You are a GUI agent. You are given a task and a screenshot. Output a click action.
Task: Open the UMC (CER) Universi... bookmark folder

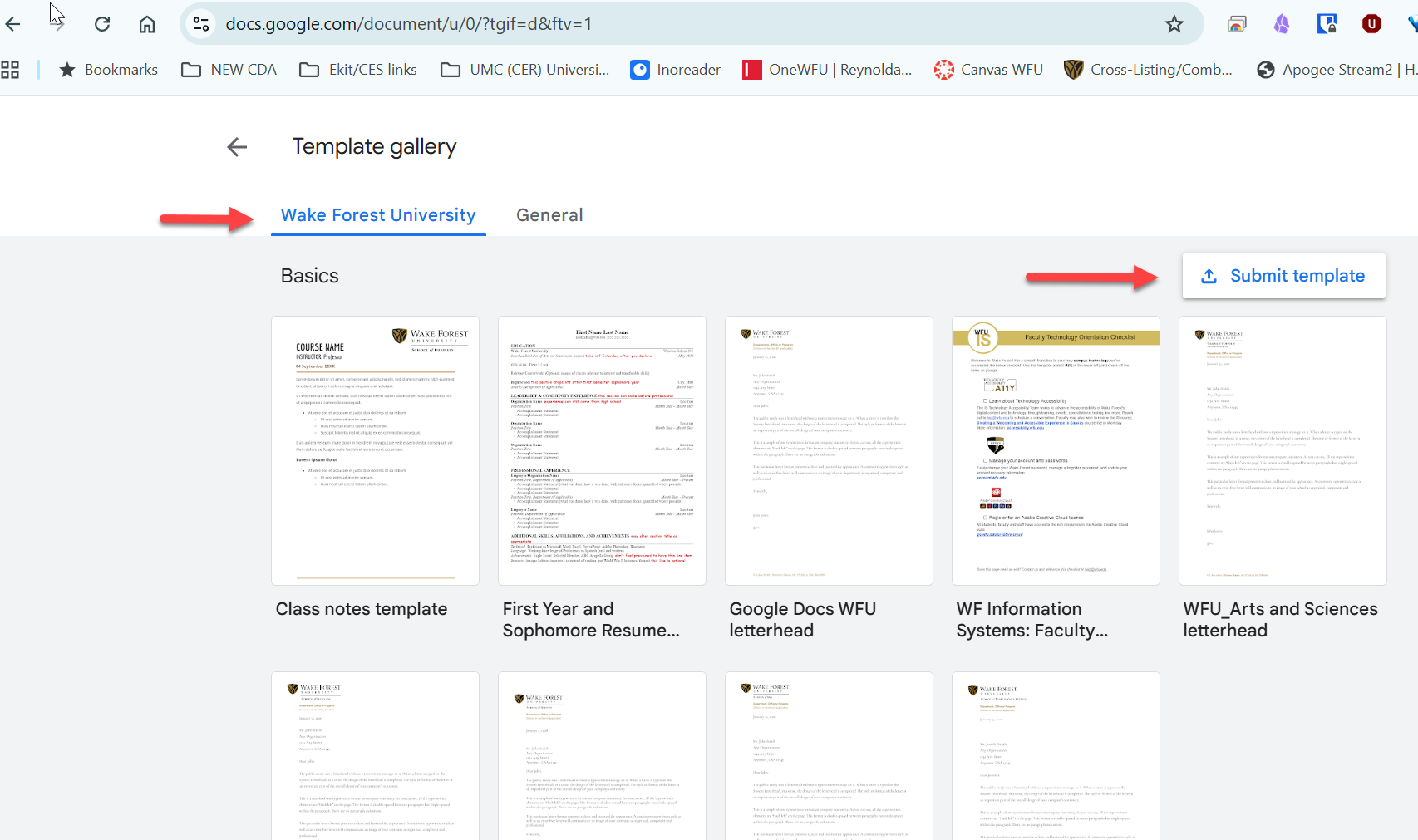[524, 70]
